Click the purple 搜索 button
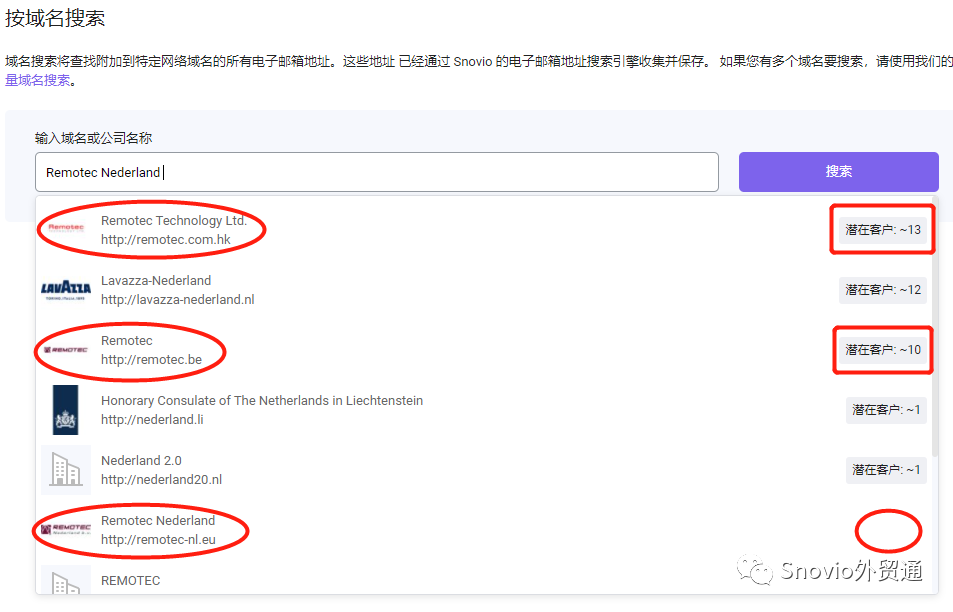Image resolution: width=953 pixels, height=612 pixels. click(838, 172)
